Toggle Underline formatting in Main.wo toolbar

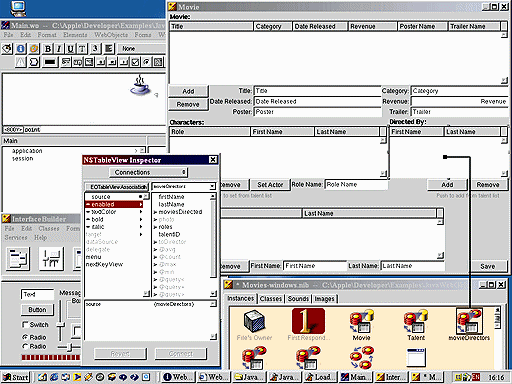coord(70,49)
